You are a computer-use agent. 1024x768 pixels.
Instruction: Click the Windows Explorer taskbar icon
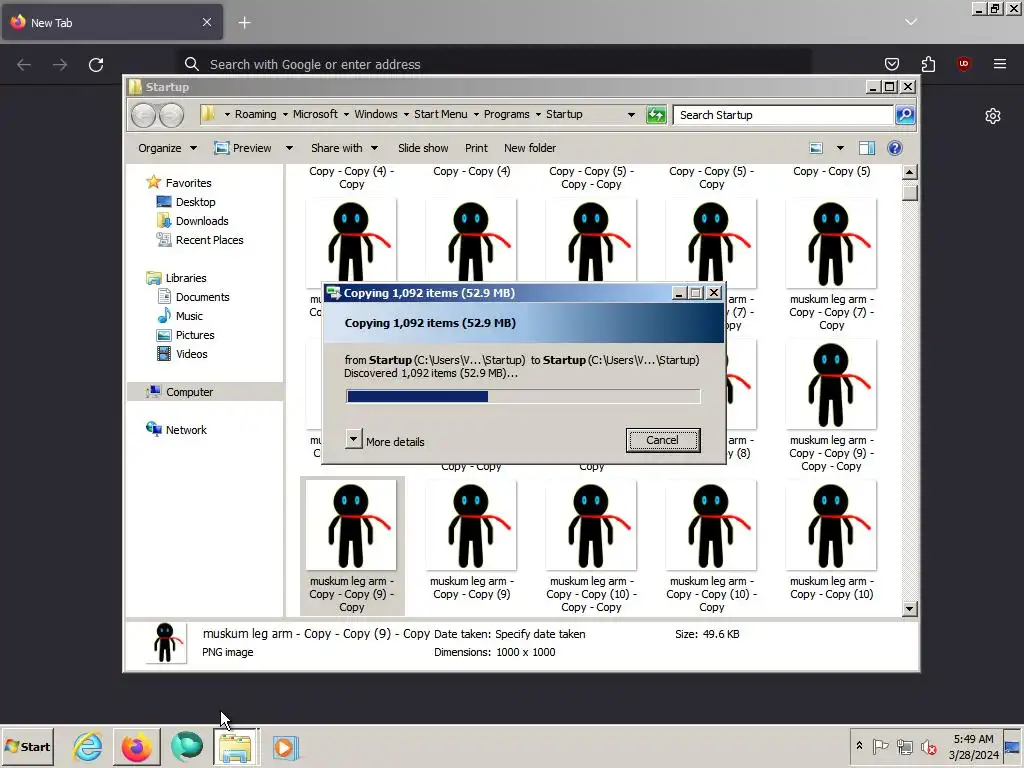tap(236, 746)
